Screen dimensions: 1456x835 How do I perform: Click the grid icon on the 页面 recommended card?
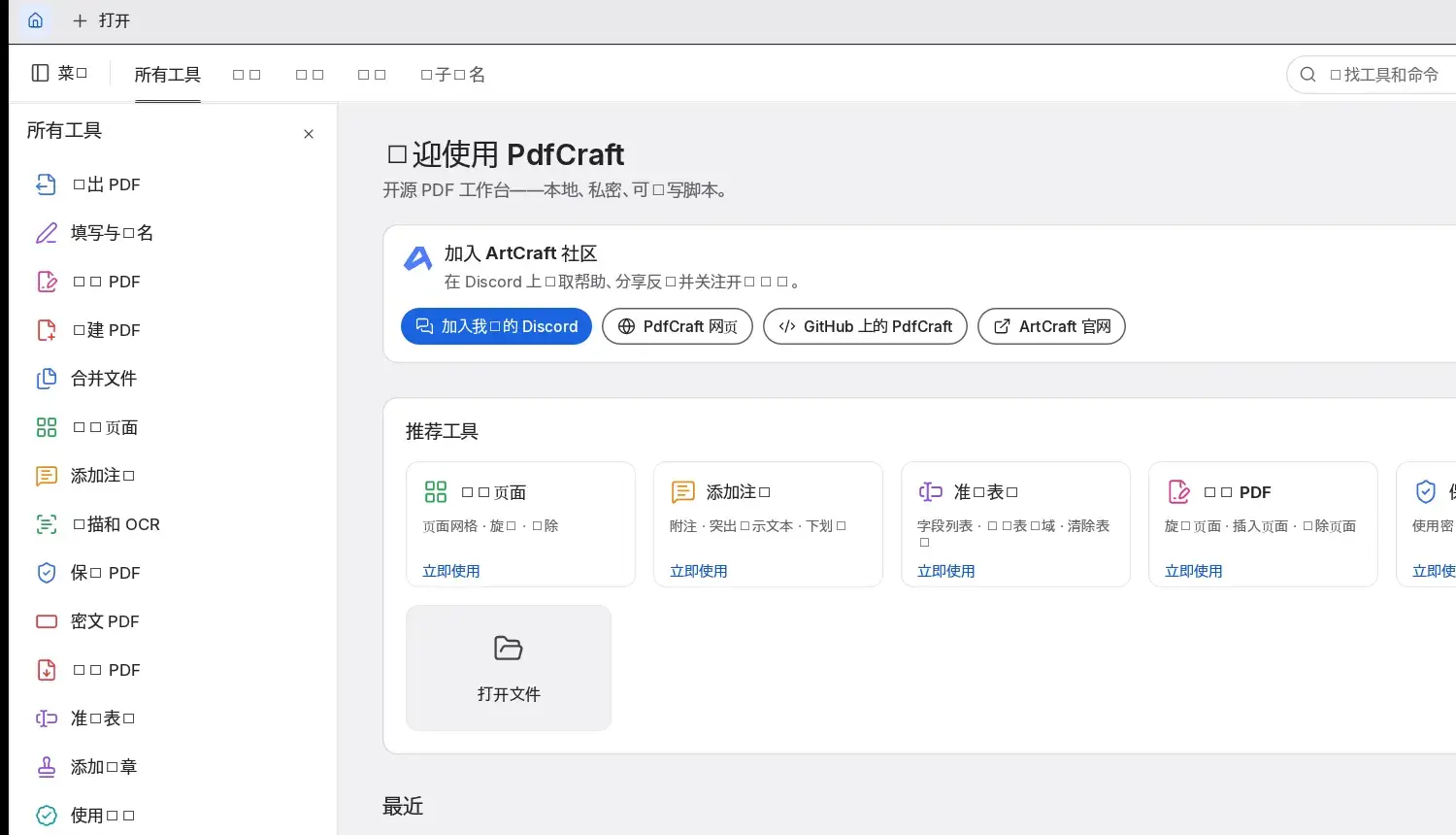(436, 492)
